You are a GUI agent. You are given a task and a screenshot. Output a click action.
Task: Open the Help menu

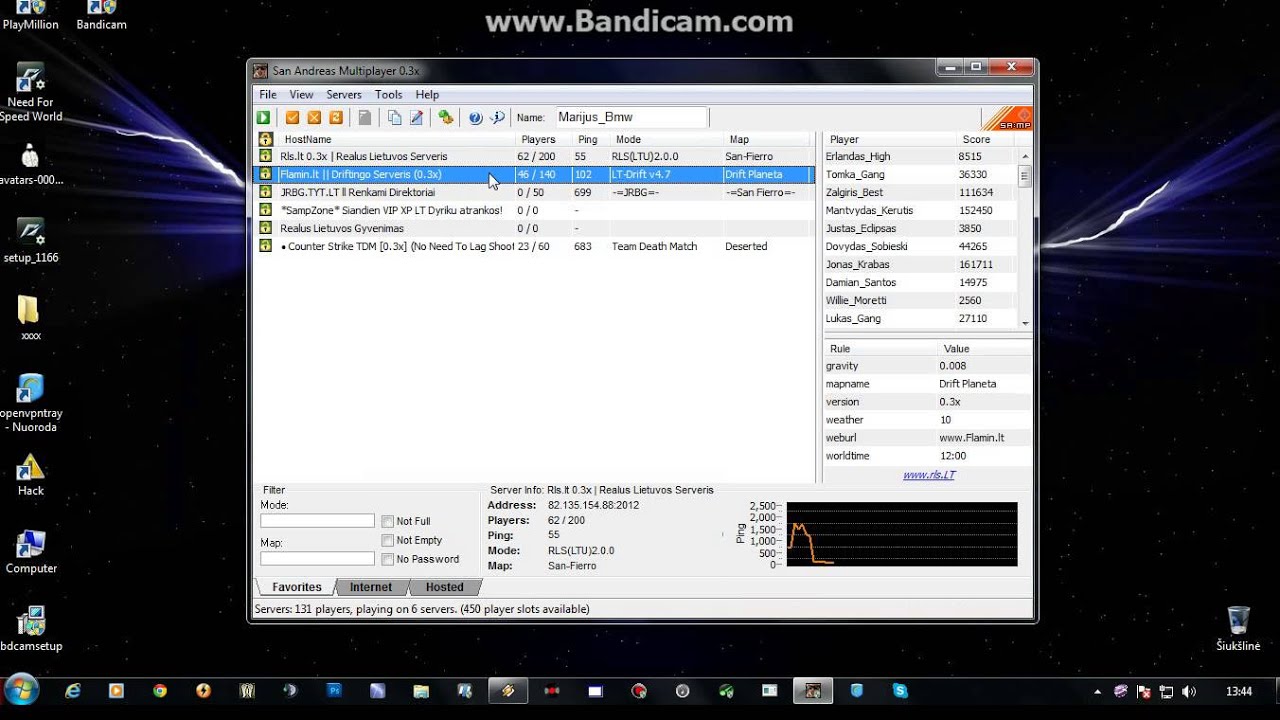pos(427,95)
